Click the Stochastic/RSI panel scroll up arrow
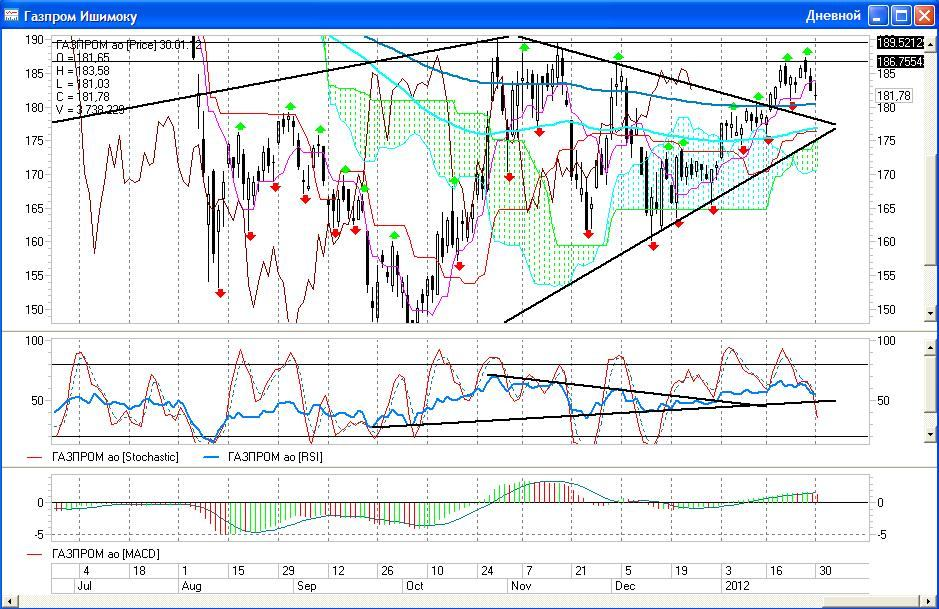This screenshot has height=609, width=939. pyautogui.click(x=930, y=347)
